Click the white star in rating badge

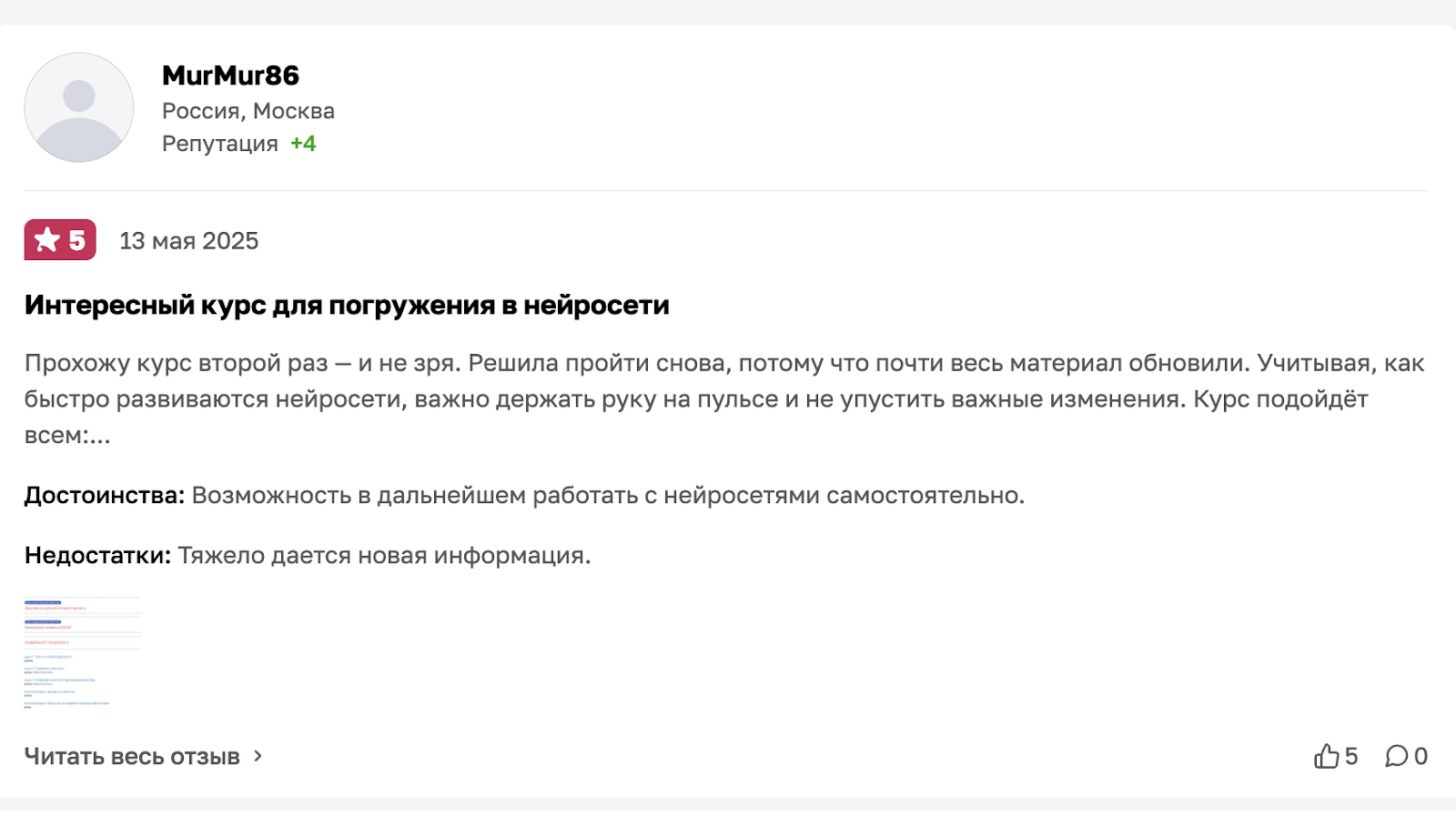coord(46,240)
